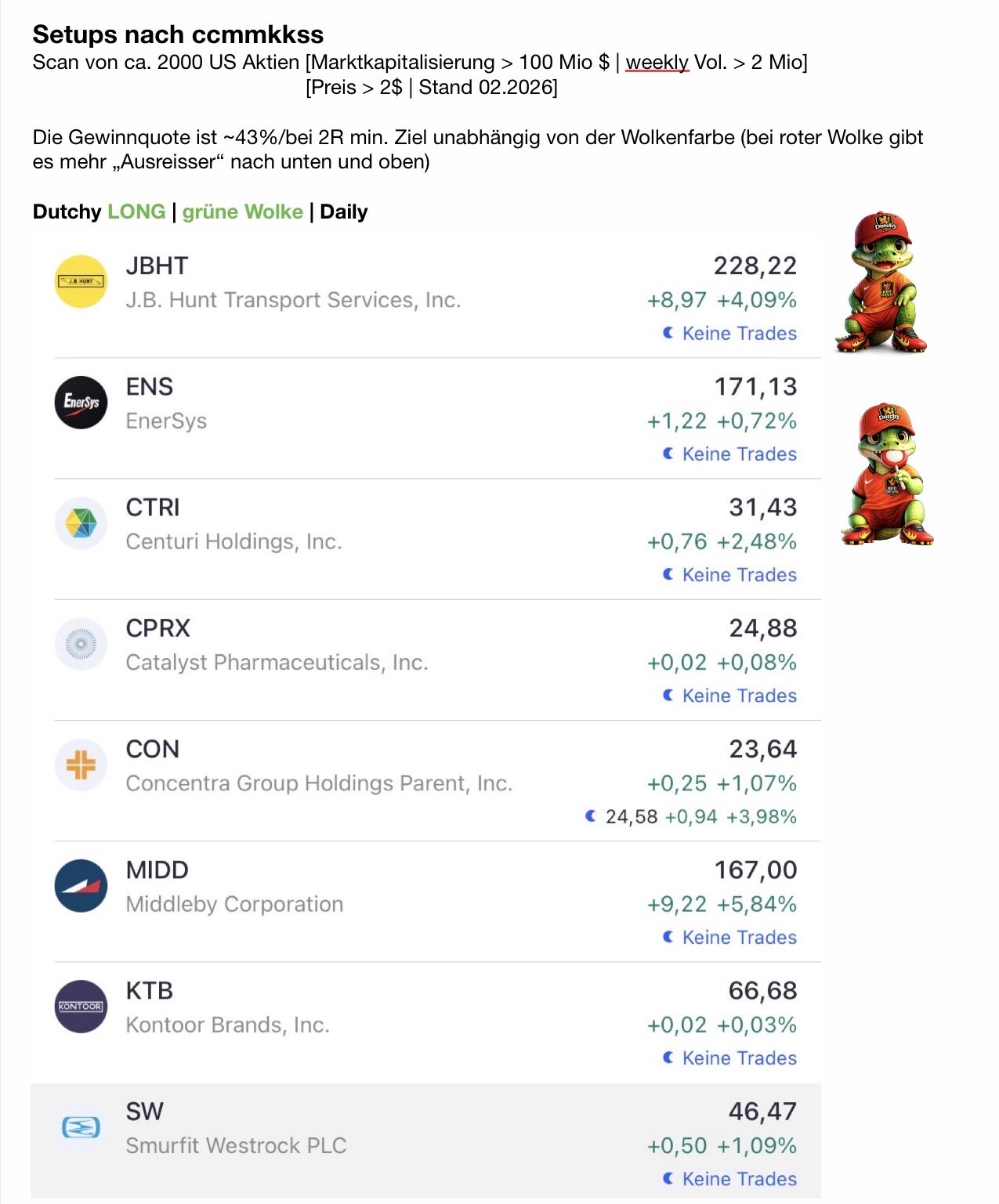Viewport: 999px width, 1204px height.
Task: Click the EnerSys black logo icon
Action: tap(81, 402)
